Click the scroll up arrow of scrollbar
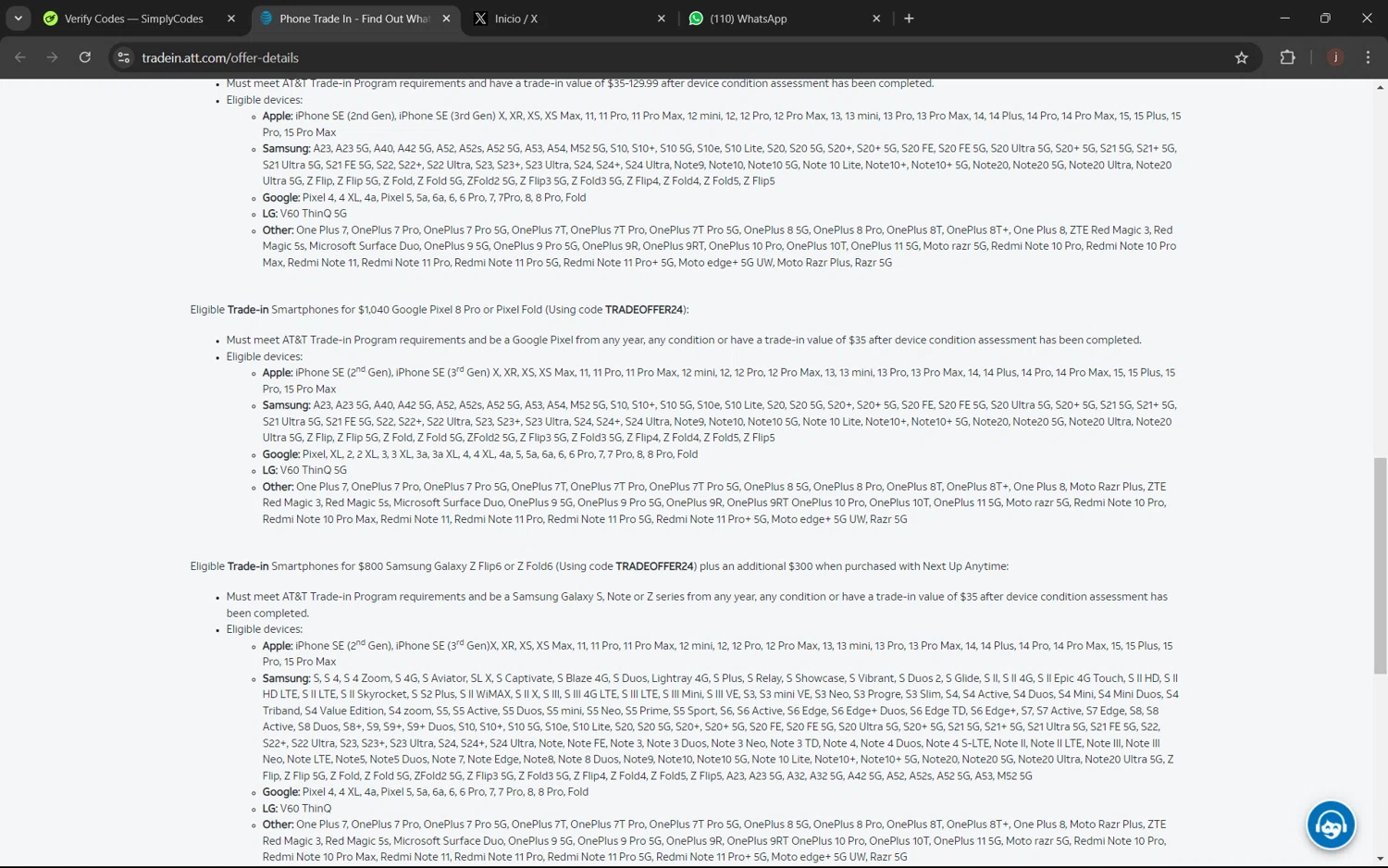The height and width of the screenshot is (868, 1388). [1380, 87]
